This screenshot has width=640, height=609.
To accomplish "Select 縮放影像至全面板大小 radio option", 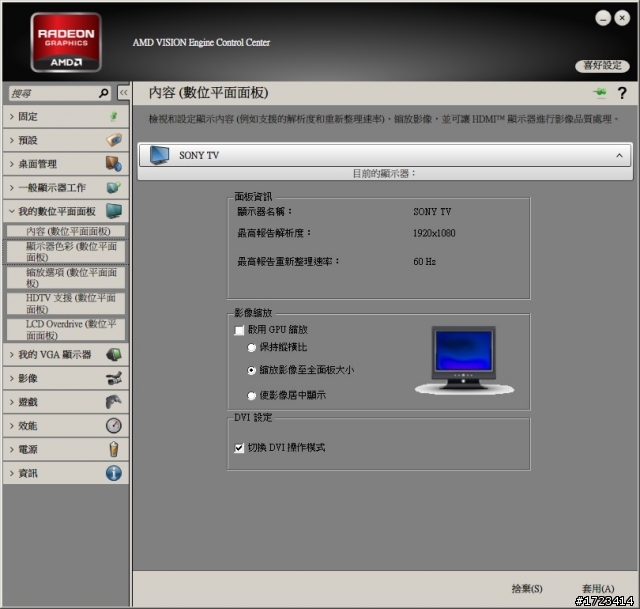I will (251, 370).
